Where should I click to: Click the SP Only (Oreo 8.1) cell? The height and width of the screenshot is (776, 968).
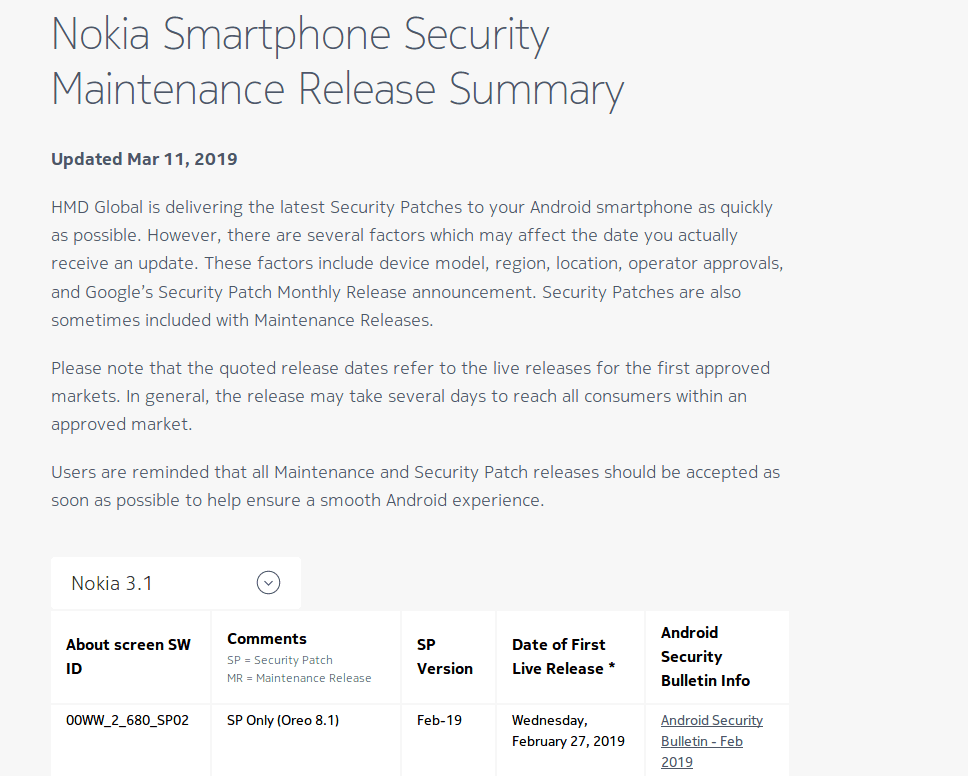click(283, 720)
